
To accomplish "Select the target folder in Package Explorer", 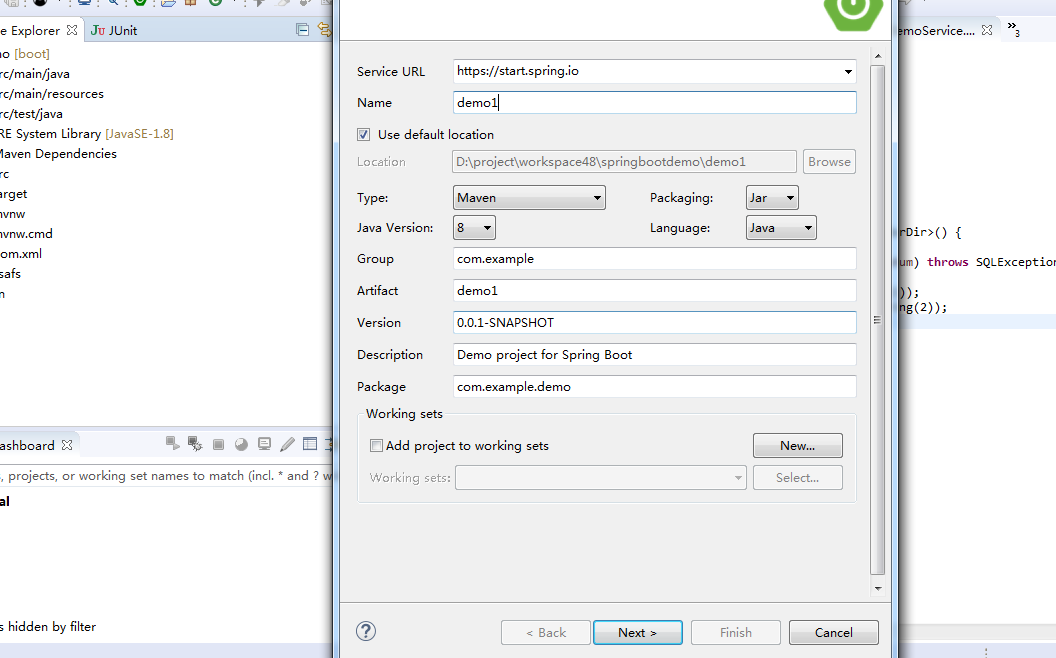I will point(13,194).
